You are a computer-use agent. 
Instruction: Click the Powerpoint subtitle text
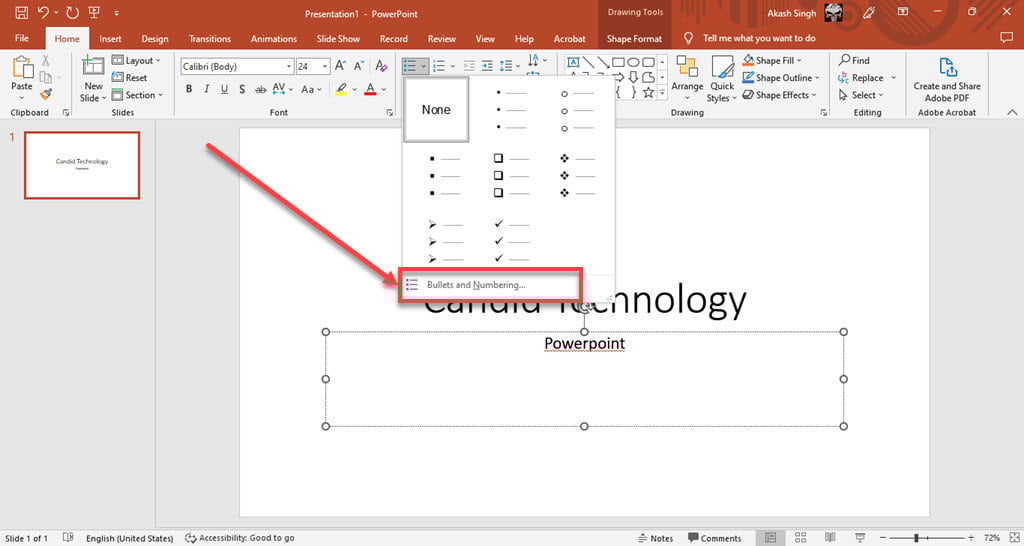584,344
